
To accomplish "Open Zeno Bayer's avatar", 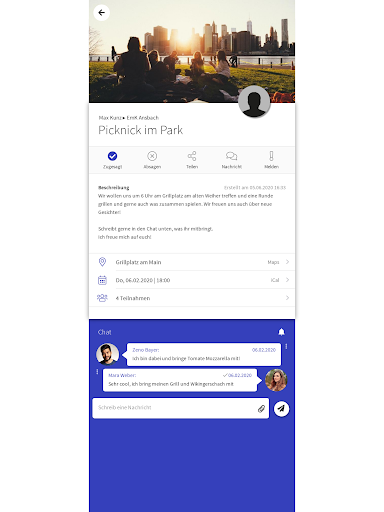I will [x=107, y=354].
